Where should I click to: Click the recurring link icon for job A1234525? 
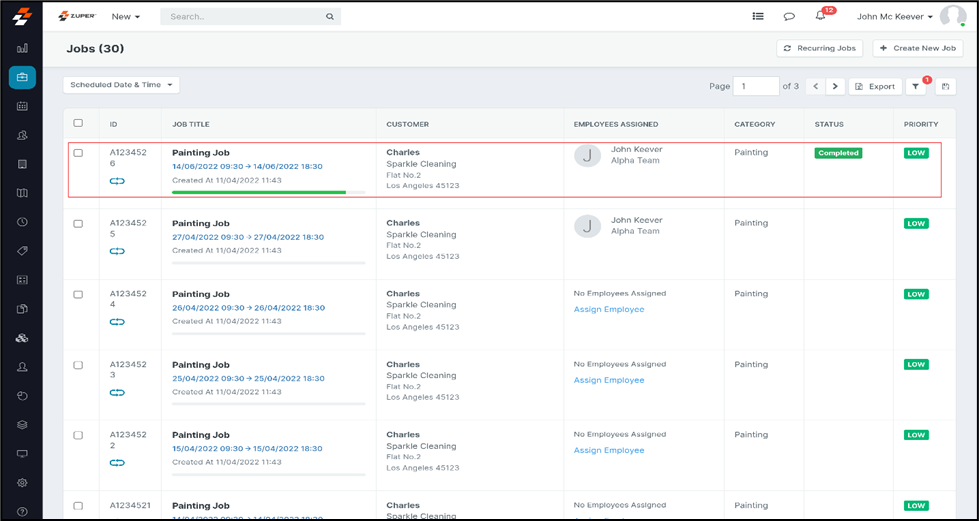tap(117, 251)
